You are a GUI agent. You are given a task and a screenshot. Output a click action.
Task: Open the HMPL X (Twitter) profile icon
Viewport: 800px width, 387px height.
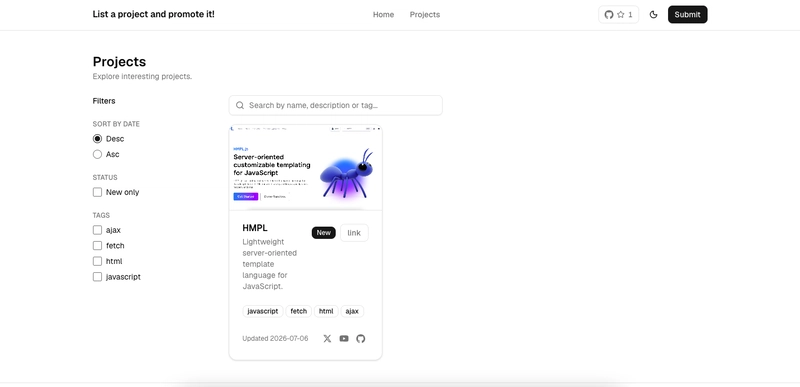(327, 339)
